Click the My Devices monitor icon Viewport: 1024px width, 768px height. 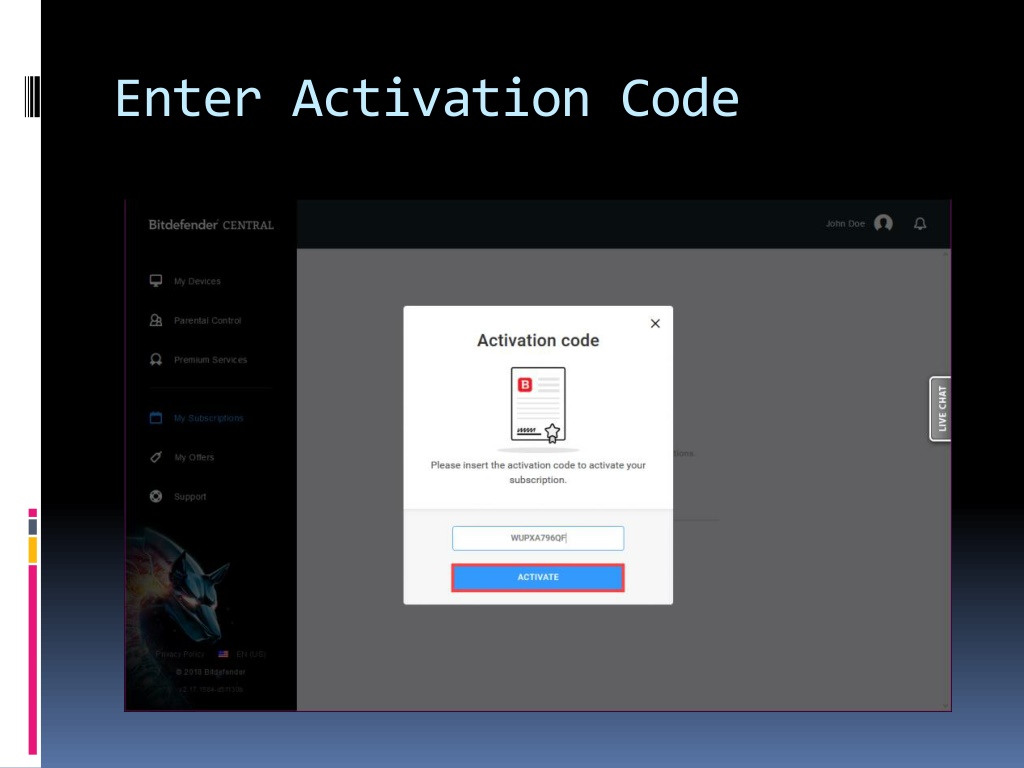click(x=155, y=281)
